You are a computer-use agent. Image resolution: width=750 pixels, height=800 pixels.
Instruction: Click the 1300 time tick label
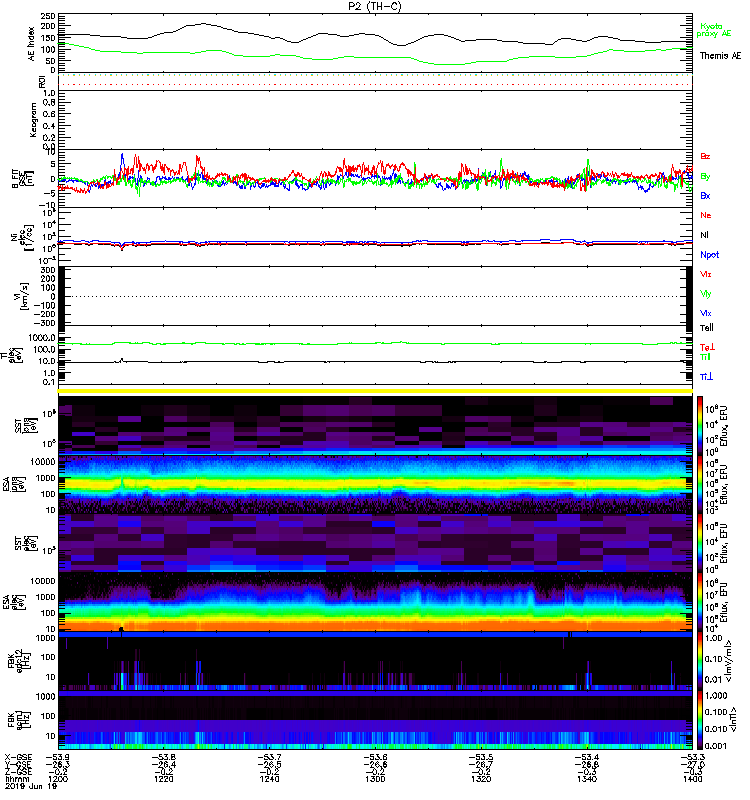[375, 779]
